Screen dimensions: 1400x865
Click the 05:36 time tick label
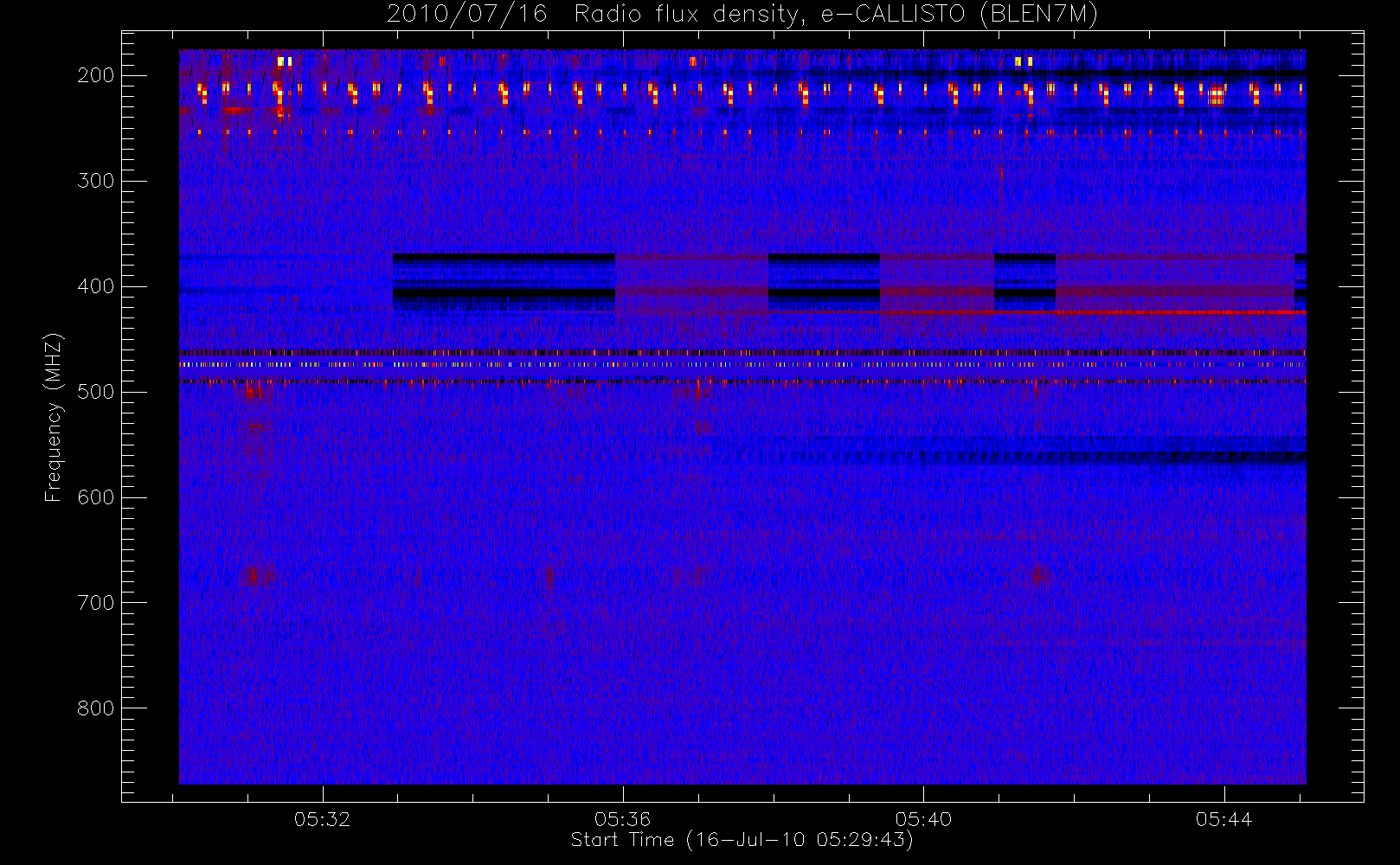point(623,819)
